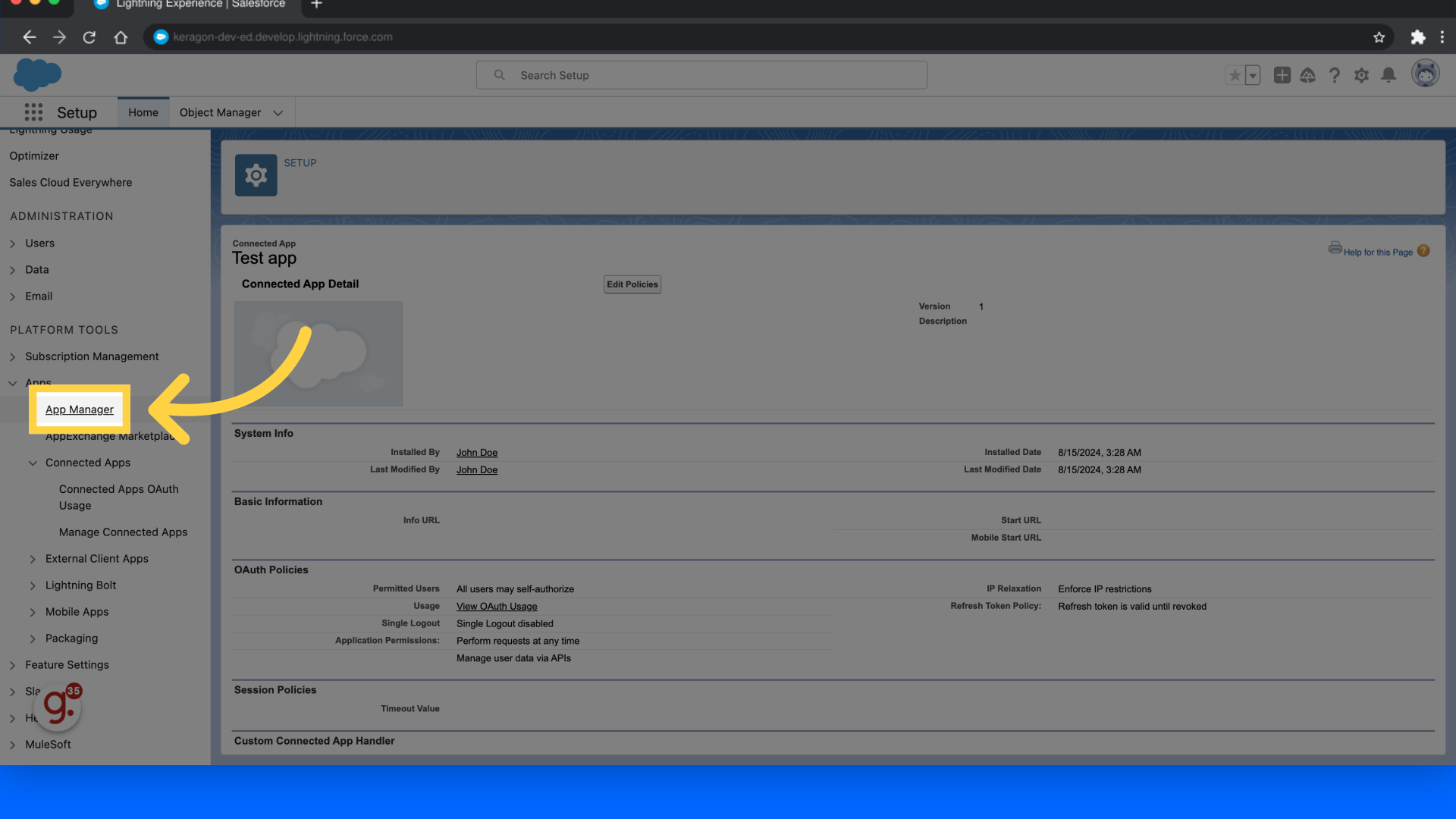
Task: Open Manage Connected Apps
Action: [x=123, y=532]
